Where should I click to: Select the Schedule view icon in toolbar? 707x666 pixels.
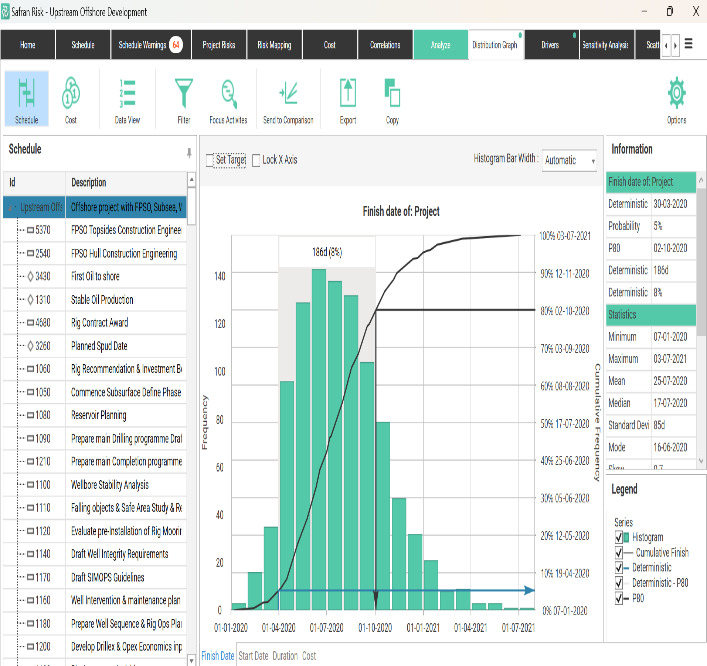27,99
